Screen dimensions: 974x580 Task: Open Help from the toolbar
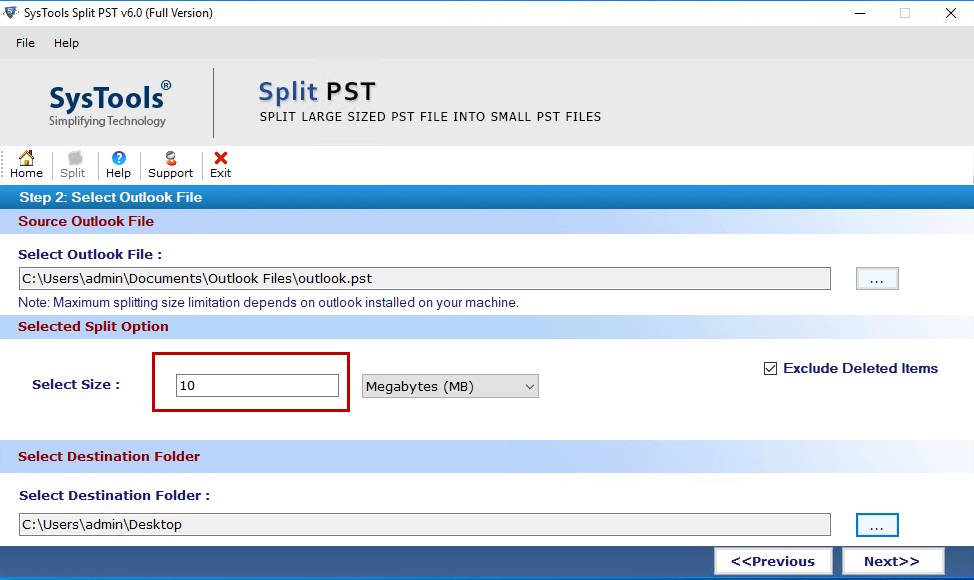click(118, 165)
